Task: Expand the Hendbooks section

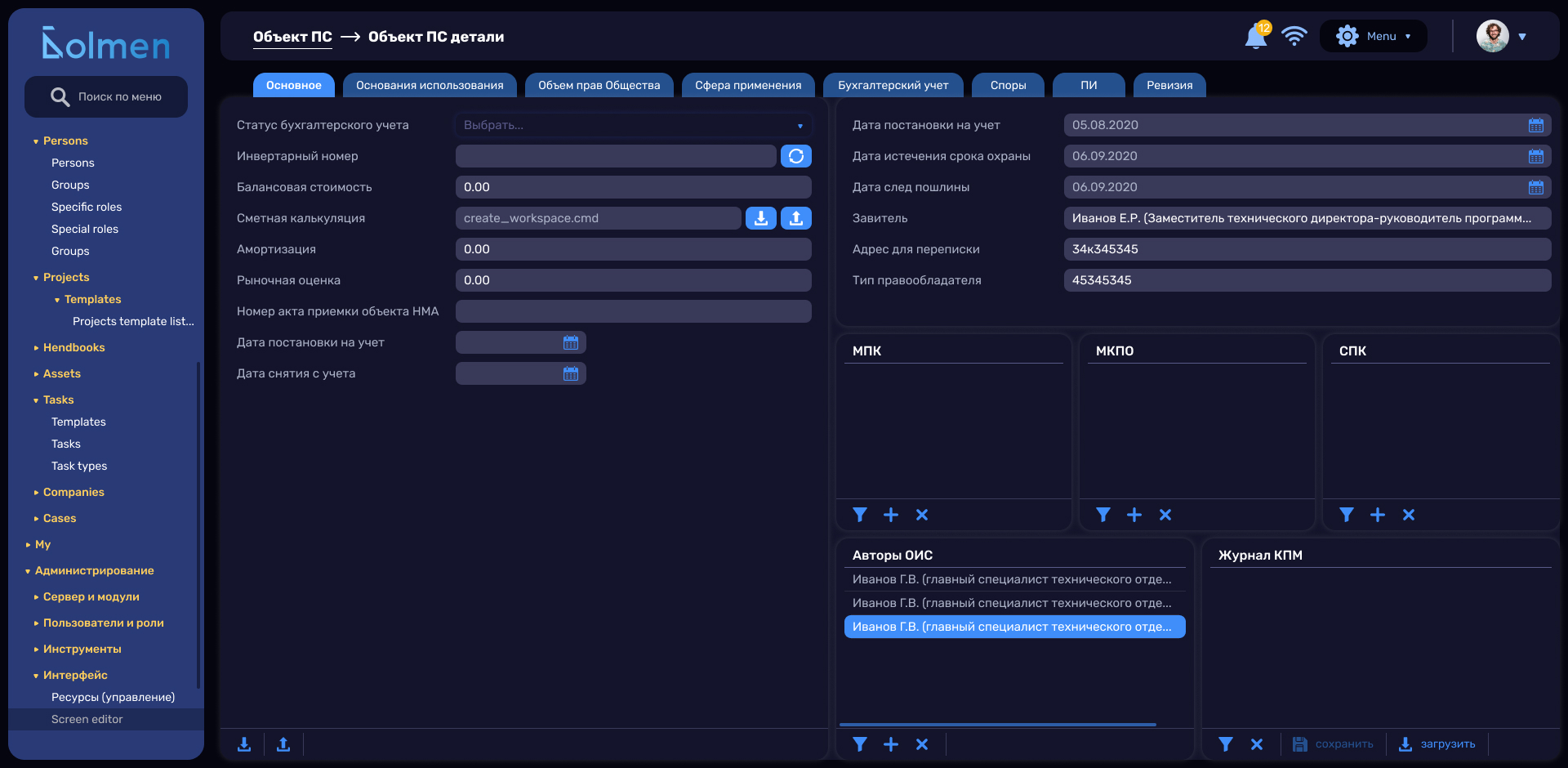Action: click(x=36, y=348)
